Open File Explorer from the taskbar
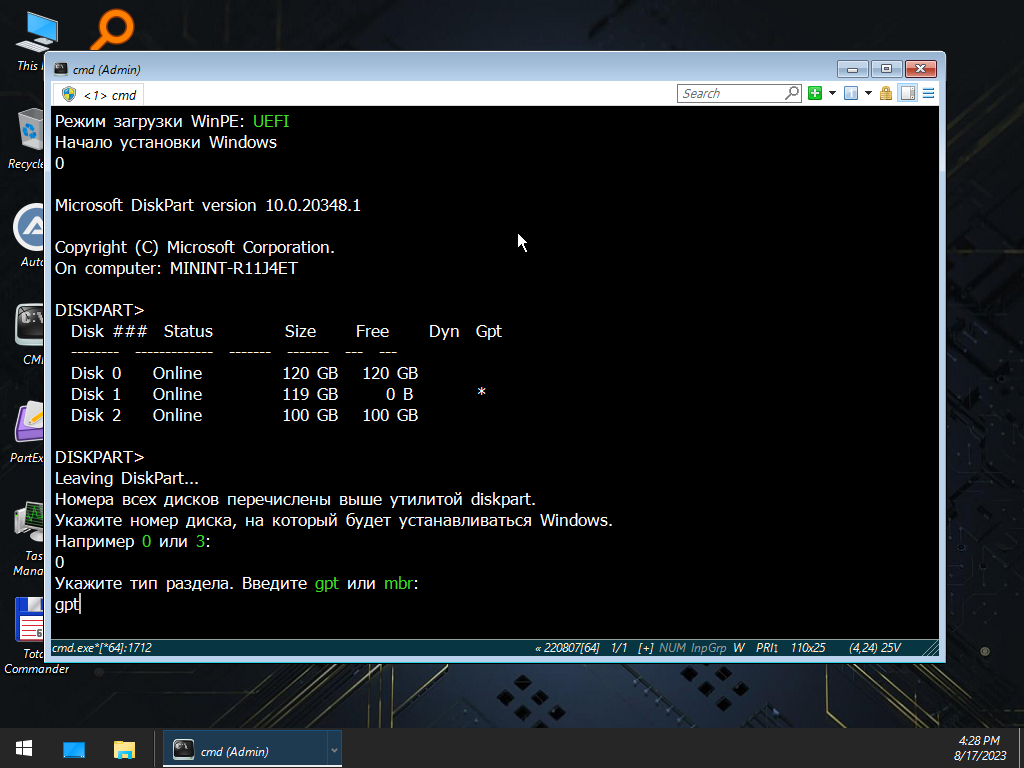This screenshot has height=768, width=1024. click(x=124, y=749)
